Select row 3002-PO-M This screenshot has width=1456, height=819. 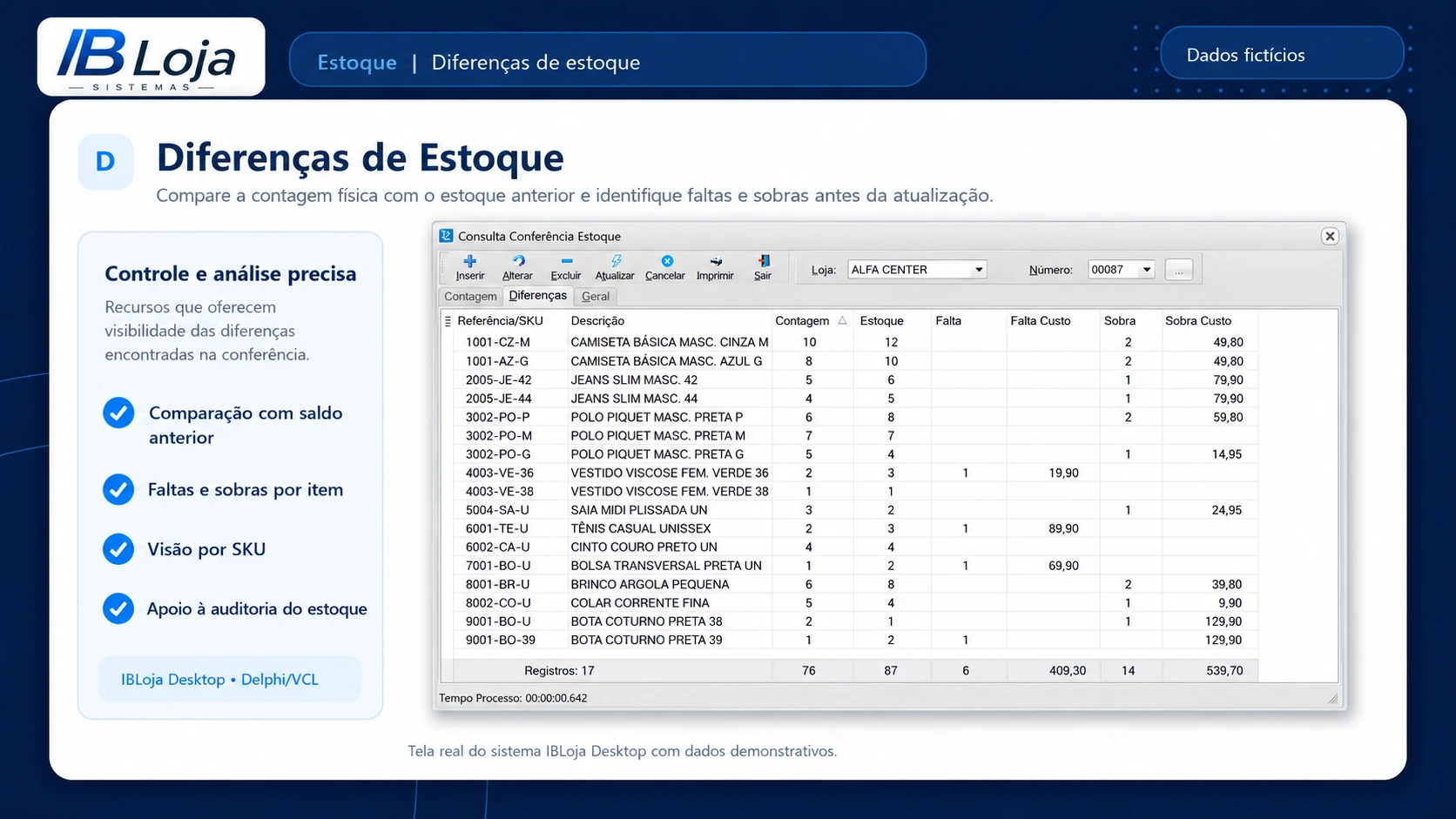854,435
